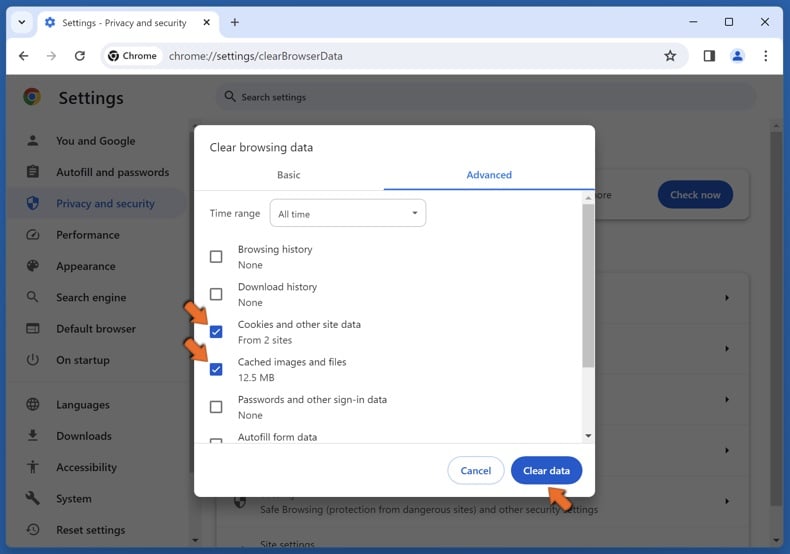Image resolution: width=790 pixels, height=554 pixels.
Task: Click the Safe Browsing security row text
Action: point(429,509)
